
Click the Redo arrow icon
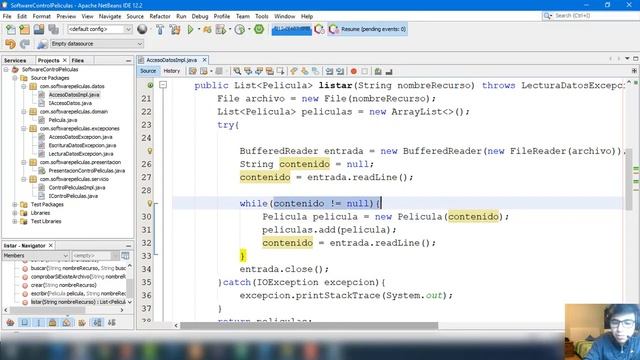click(24, 44)
